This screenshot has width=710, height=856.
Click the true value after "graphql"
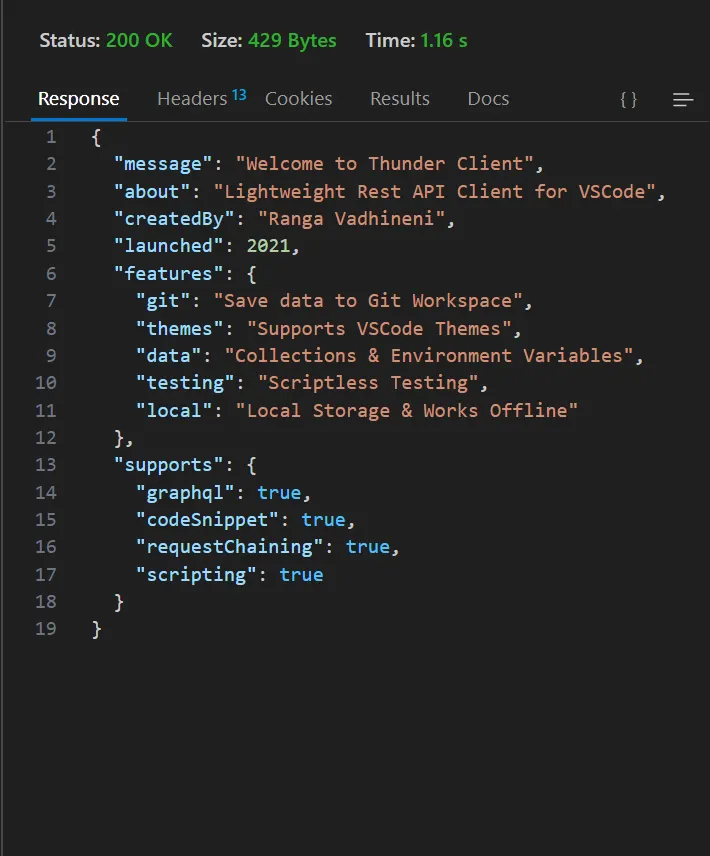point(279,493)
